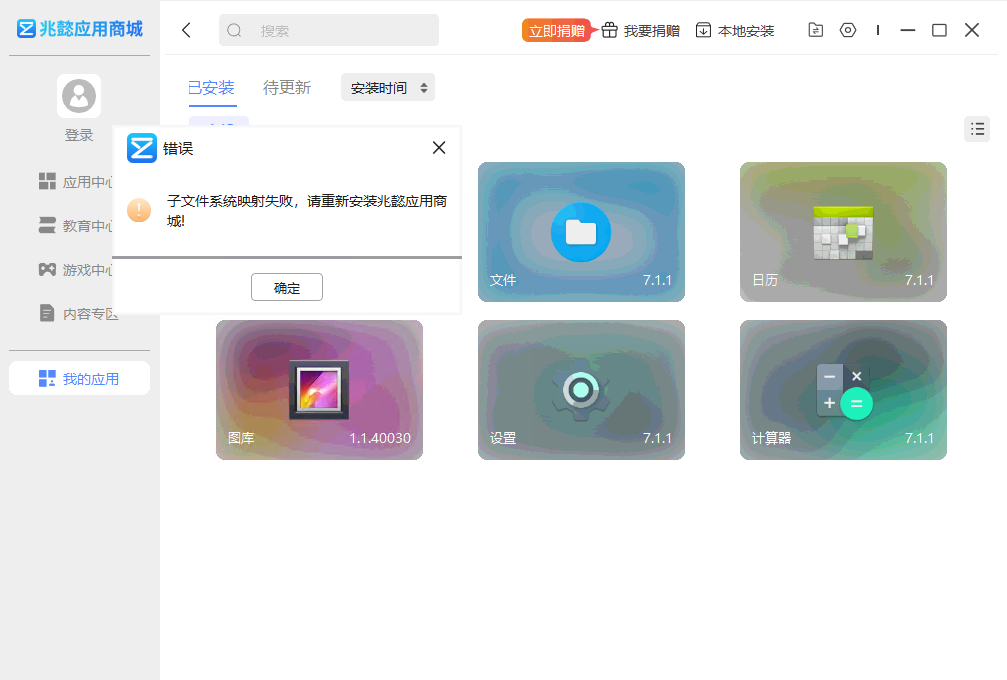Click the error dialog app icon
This screenshot has width=1007, height=680.
(x=141, y=148)
